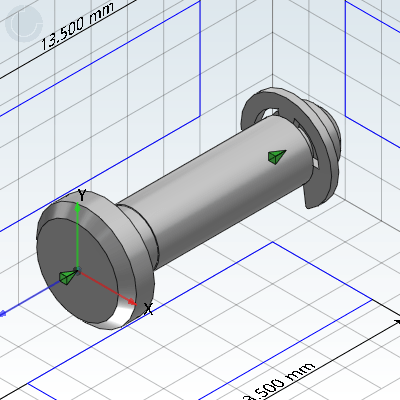Click the X axis label
Image resolution: width=400 pixels, height=400 pixels.
[x=148, y=309]
